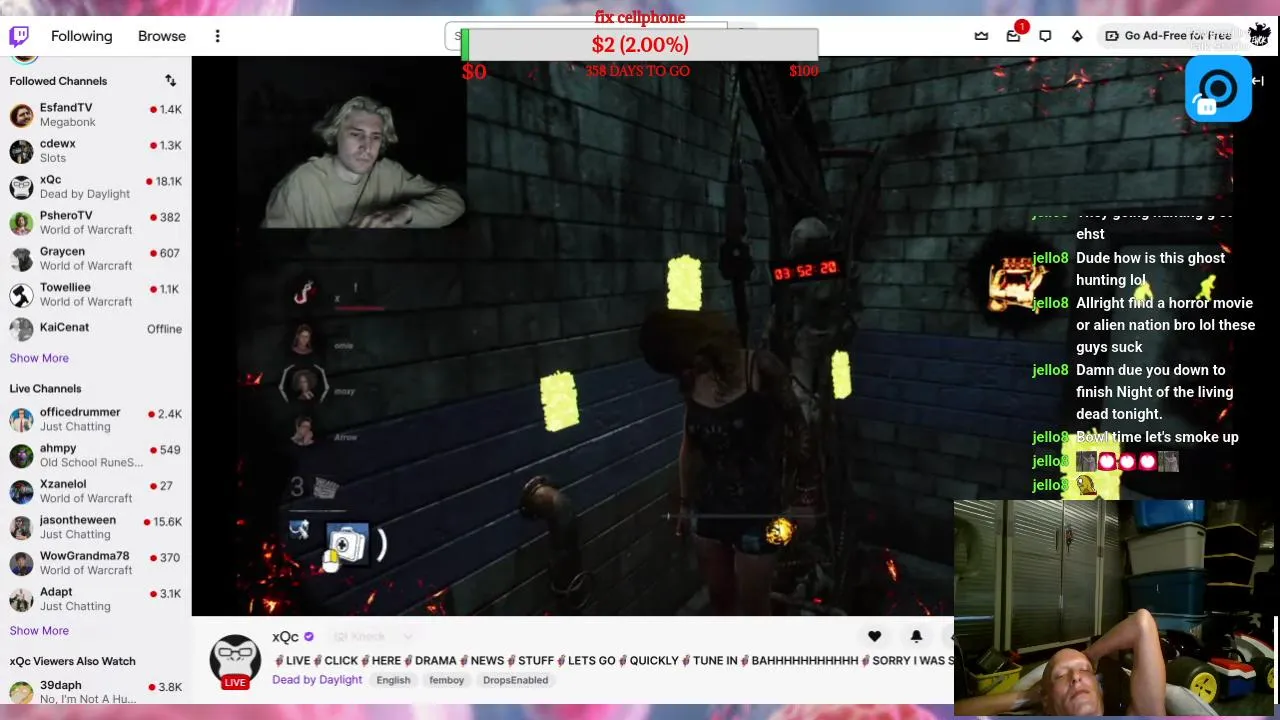The height and width of the screenshot is (720, 1280).
Task: Open the Following tab
Action: (82, 36)
